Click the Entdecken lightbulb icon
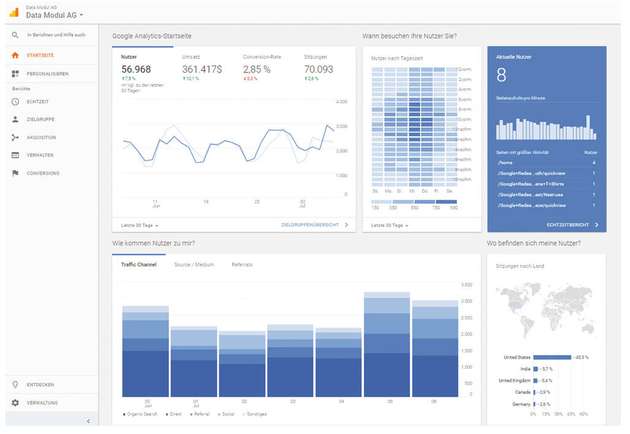 tap(15, 385)
